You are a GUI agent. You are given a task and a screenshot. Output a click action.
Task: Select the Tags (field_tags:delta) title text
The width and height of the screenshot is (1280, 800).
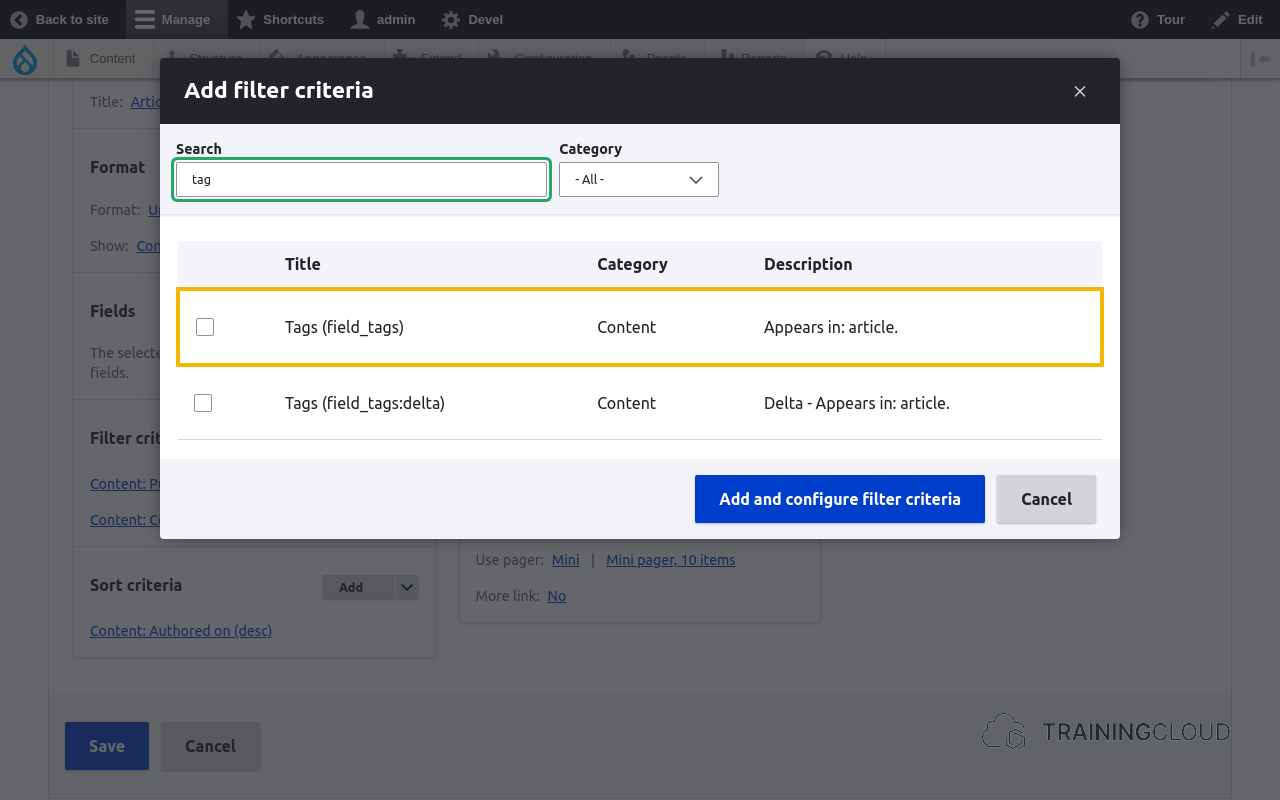(x=365, y=403)
